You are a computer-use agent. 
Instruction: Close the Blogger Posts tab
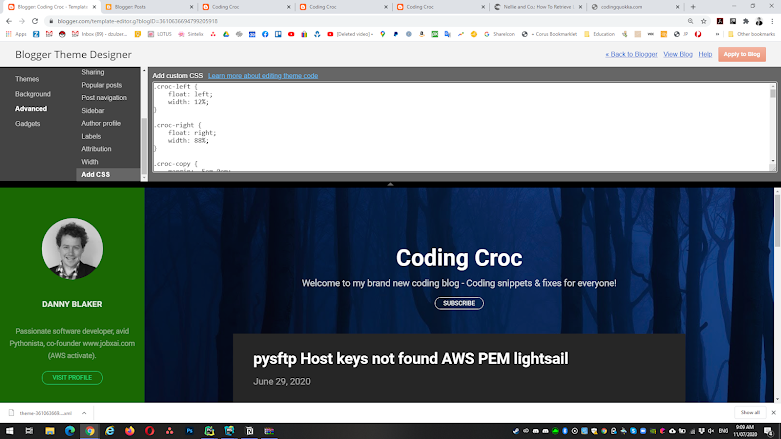coord(191,7)
